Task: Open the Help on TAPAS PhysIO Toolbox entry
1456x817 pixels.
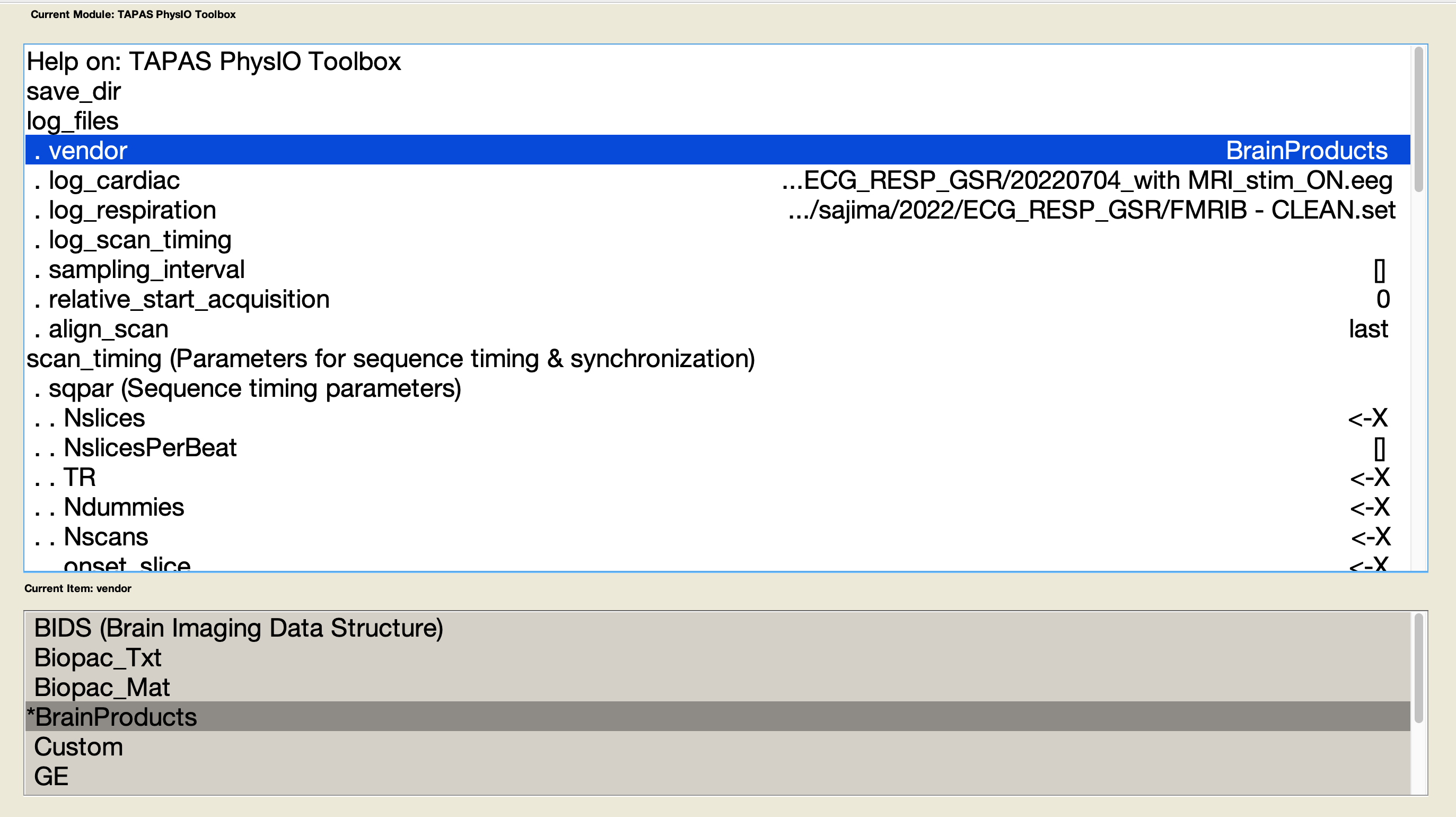Action: 214,62
